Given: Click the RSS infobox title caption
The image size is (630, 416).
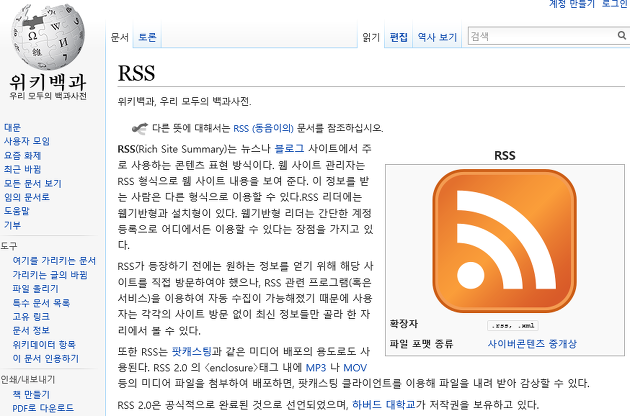Looking at the screenshot, I should (x=505, y=156).
